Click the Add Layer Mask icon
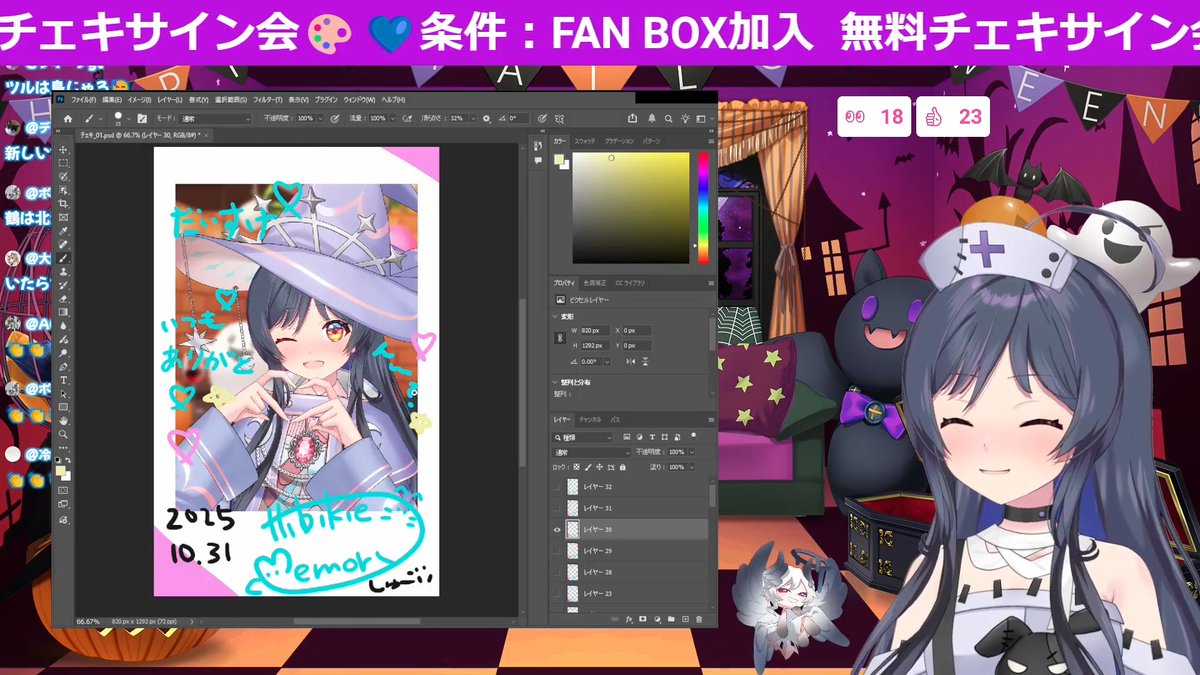This screenshot has height=675, width=1200. tap(642, 618)
